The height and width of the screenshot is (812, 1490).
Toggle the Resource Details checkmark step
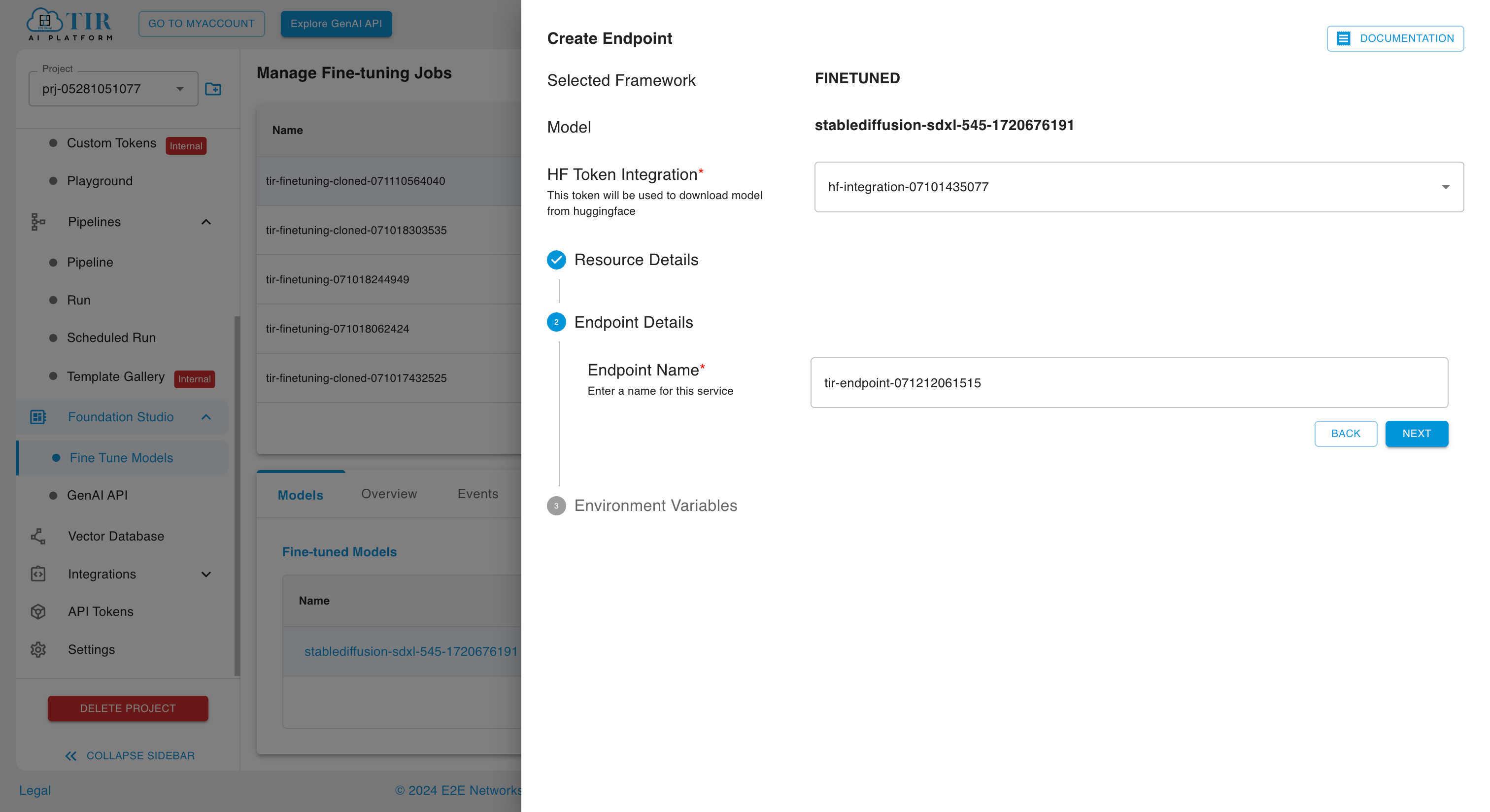(557, 260)
